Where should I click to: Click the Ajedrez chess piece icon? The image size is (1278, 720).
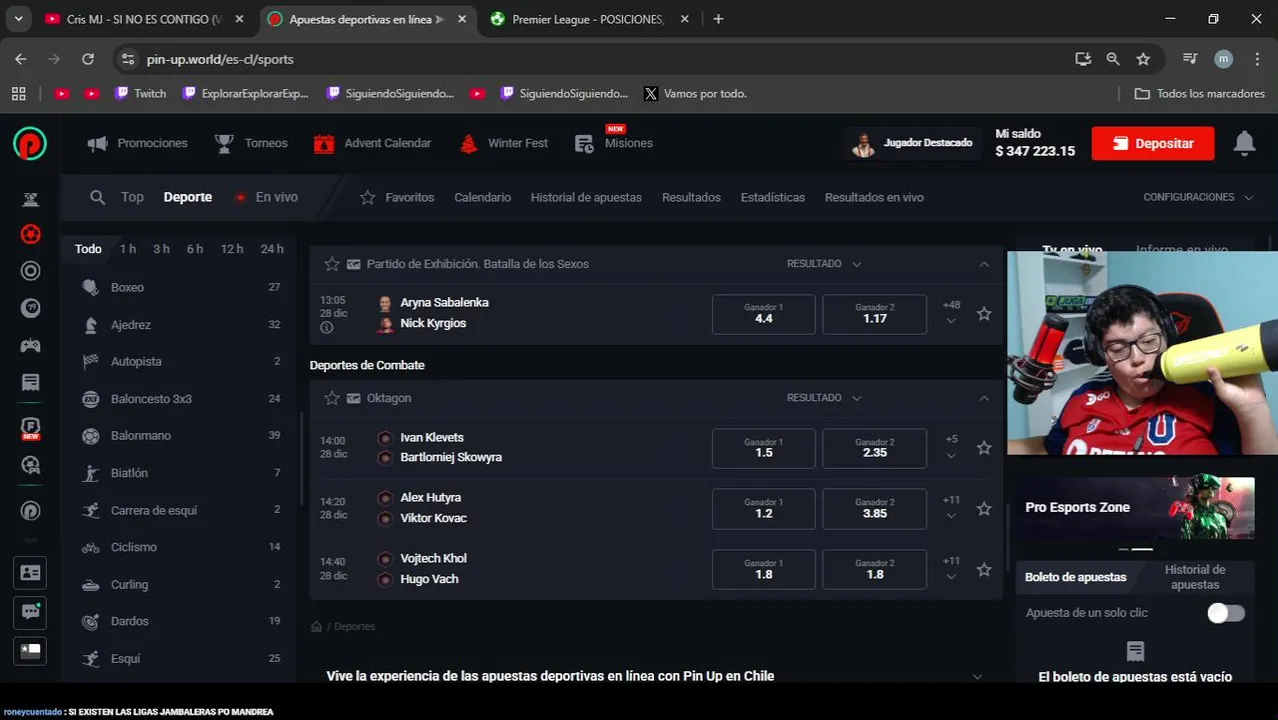[x=91, y=325]
